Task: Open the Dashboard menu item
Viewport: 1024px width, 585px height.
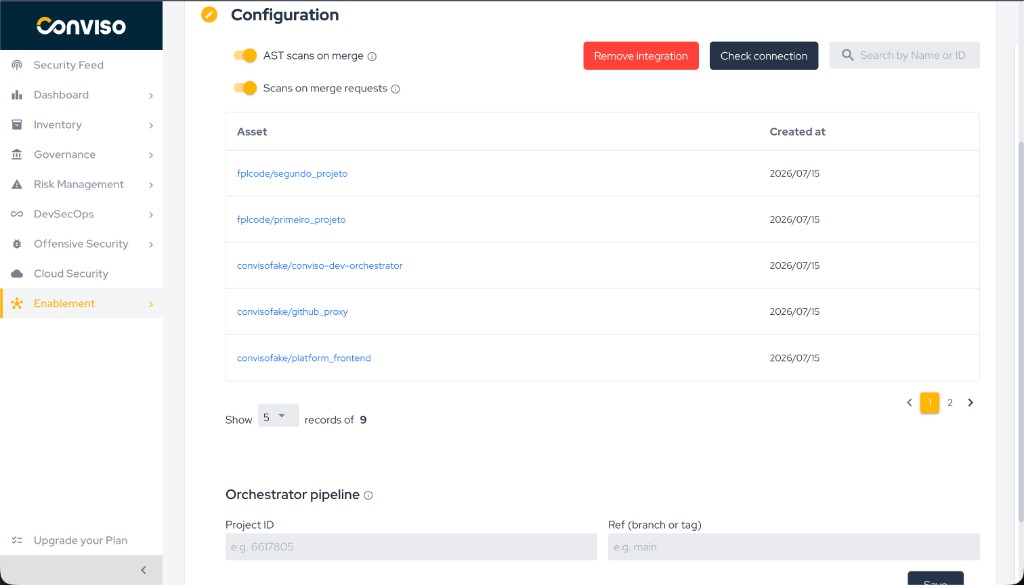Action: 81,95
